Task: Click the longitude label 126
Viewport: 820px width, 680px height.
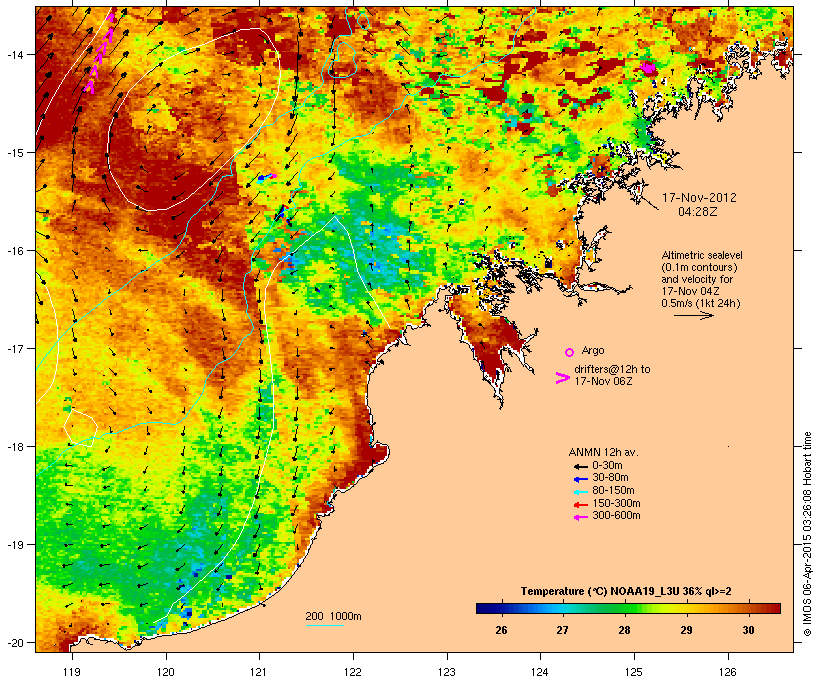Action: [x=727, y=672]
